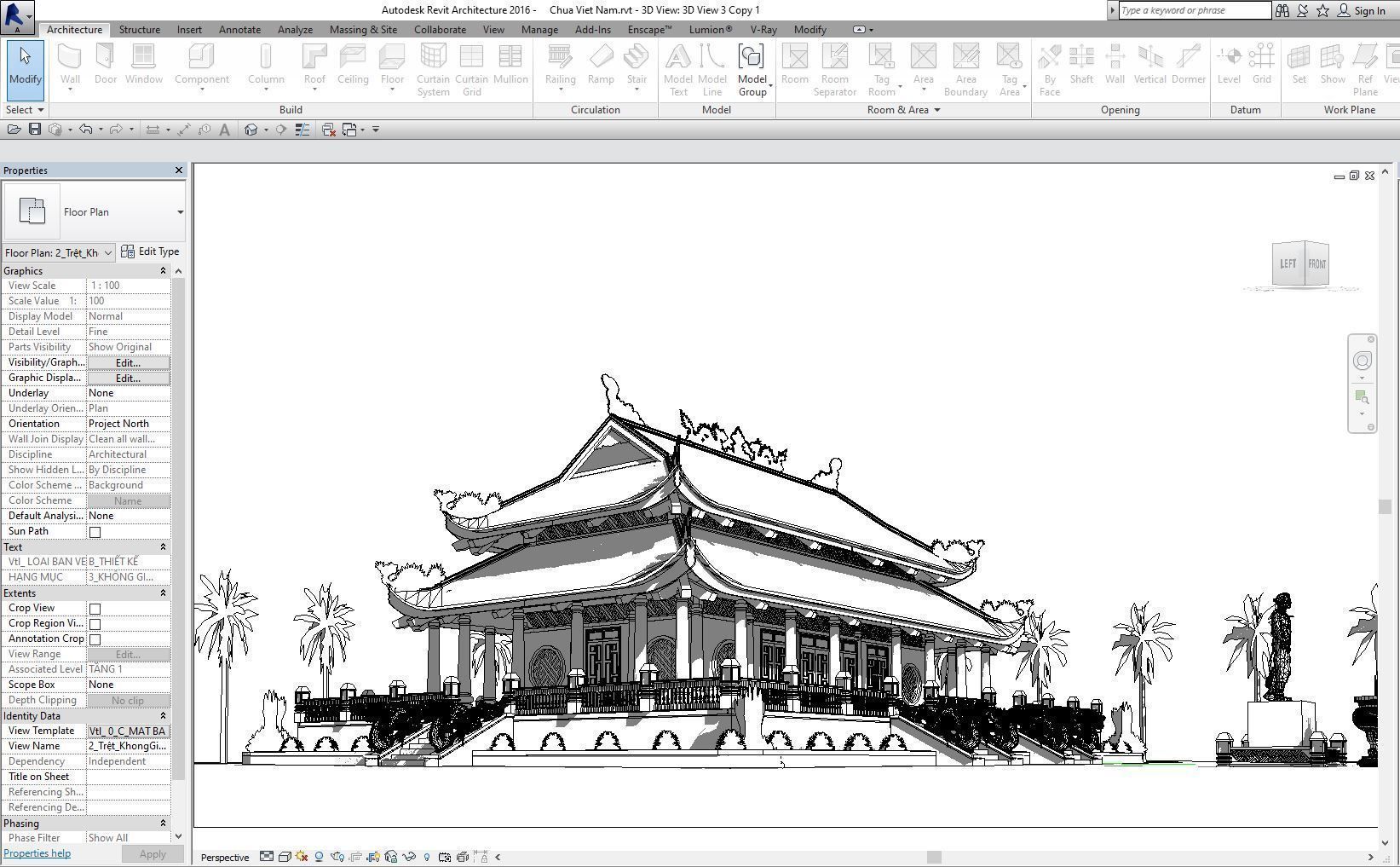Screen dimensions: 1400x867
Task: Click the Save icon in quick access toolbar
Action: 35,130
